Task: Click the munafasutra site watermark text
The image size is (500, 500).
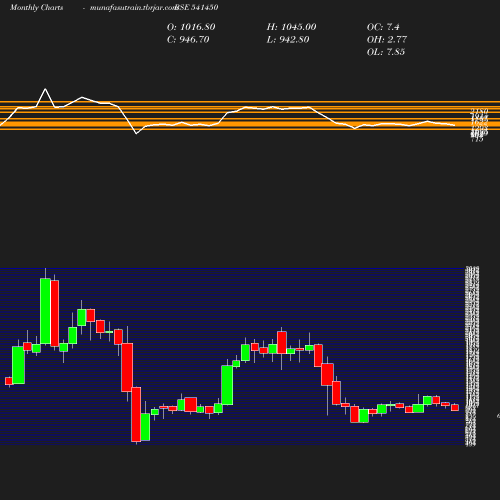Action: tap(133, 7)
